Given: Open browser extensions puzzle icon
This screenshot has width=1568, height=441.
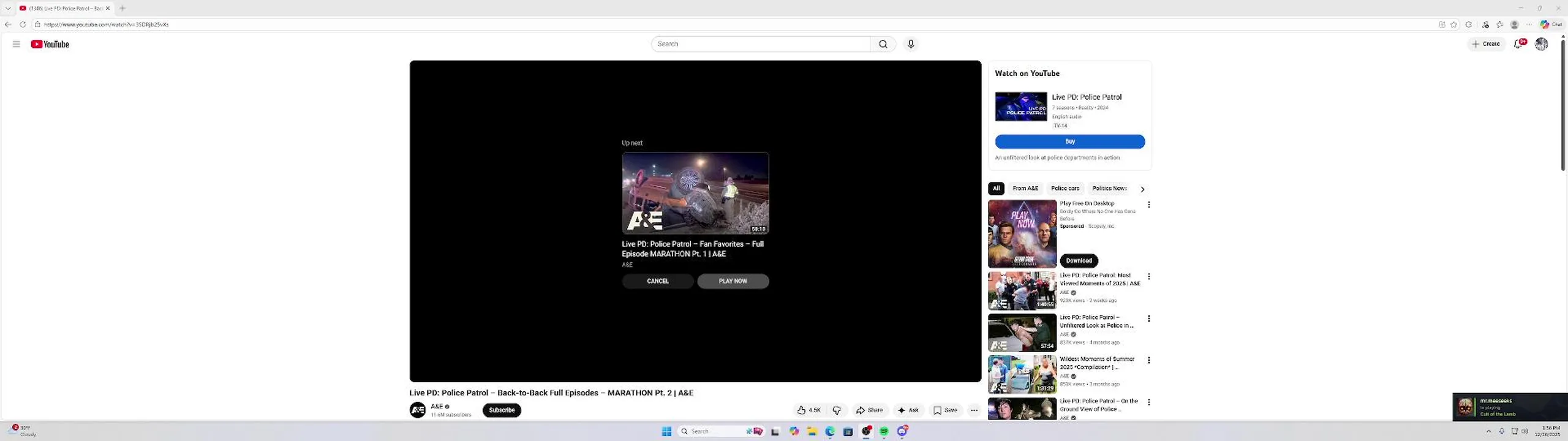Looking at the screenshot, I should (x=1468, y=24).
